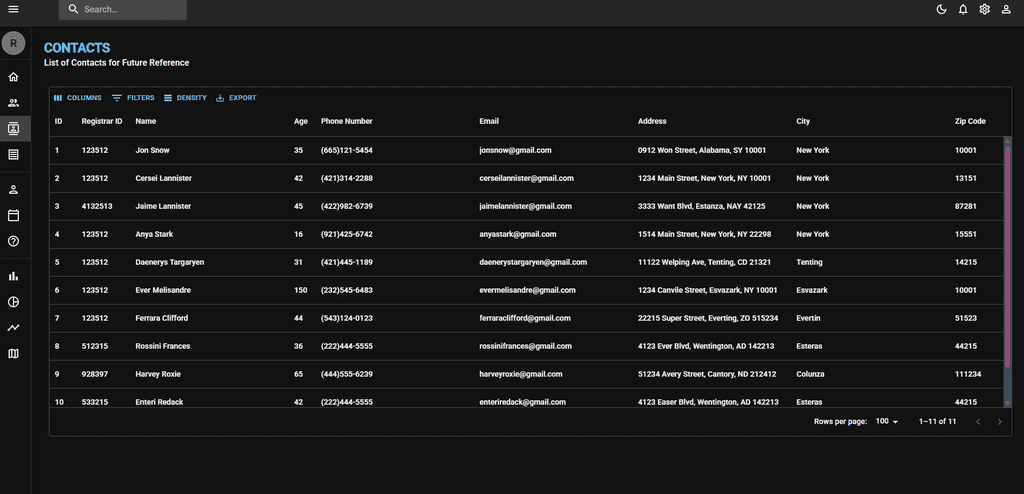Go to the next page arrow

pos(999,421)
